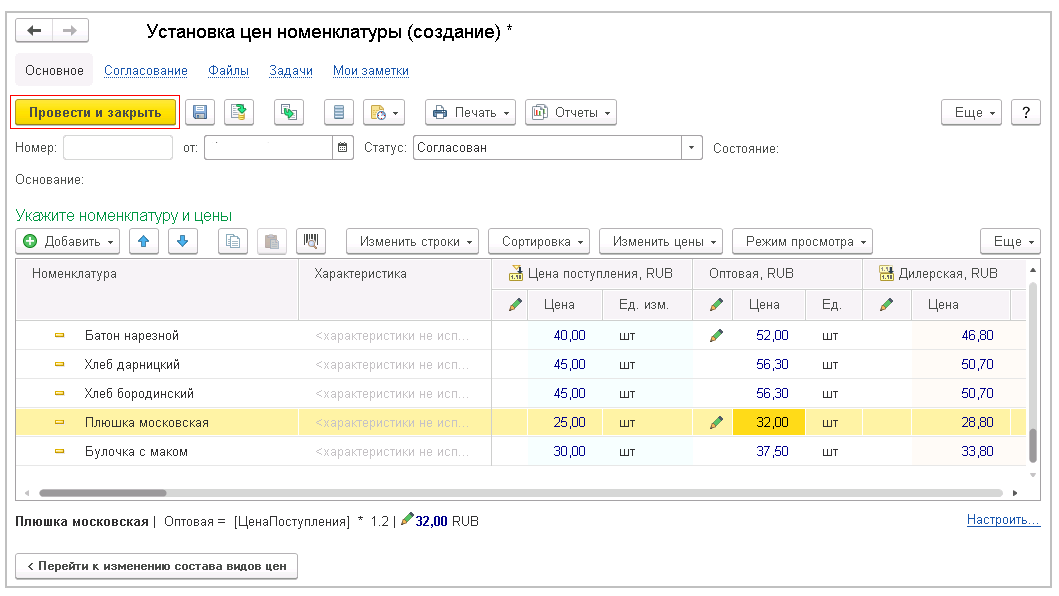Click the help question mark button
This screenshot has height=596, width=1059.
(x=1026, y=112)
